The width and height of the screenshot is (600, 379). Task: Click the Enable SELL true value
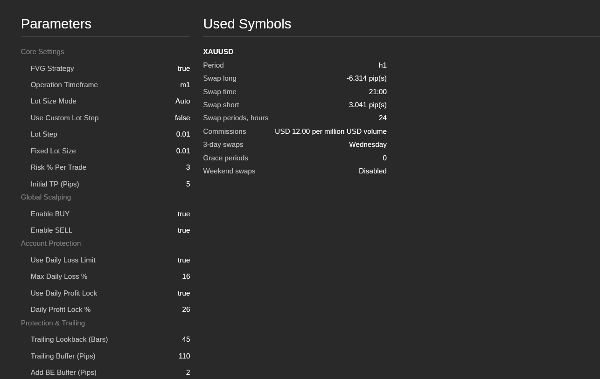tap(184, 230)
